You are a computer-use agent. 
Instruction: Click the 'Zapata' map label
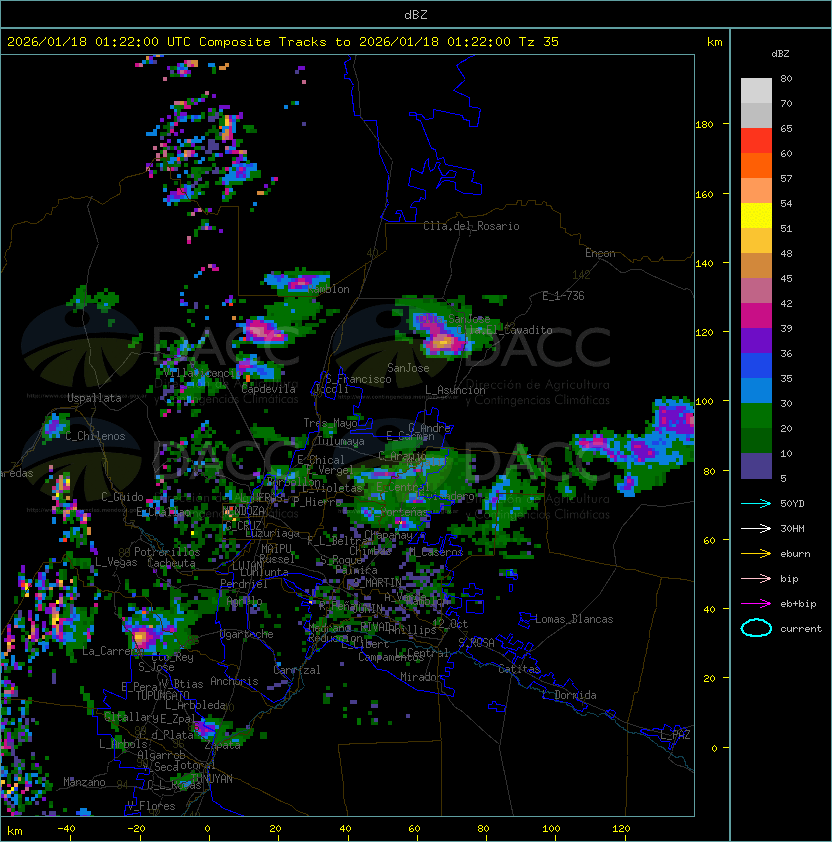point(222,745)
